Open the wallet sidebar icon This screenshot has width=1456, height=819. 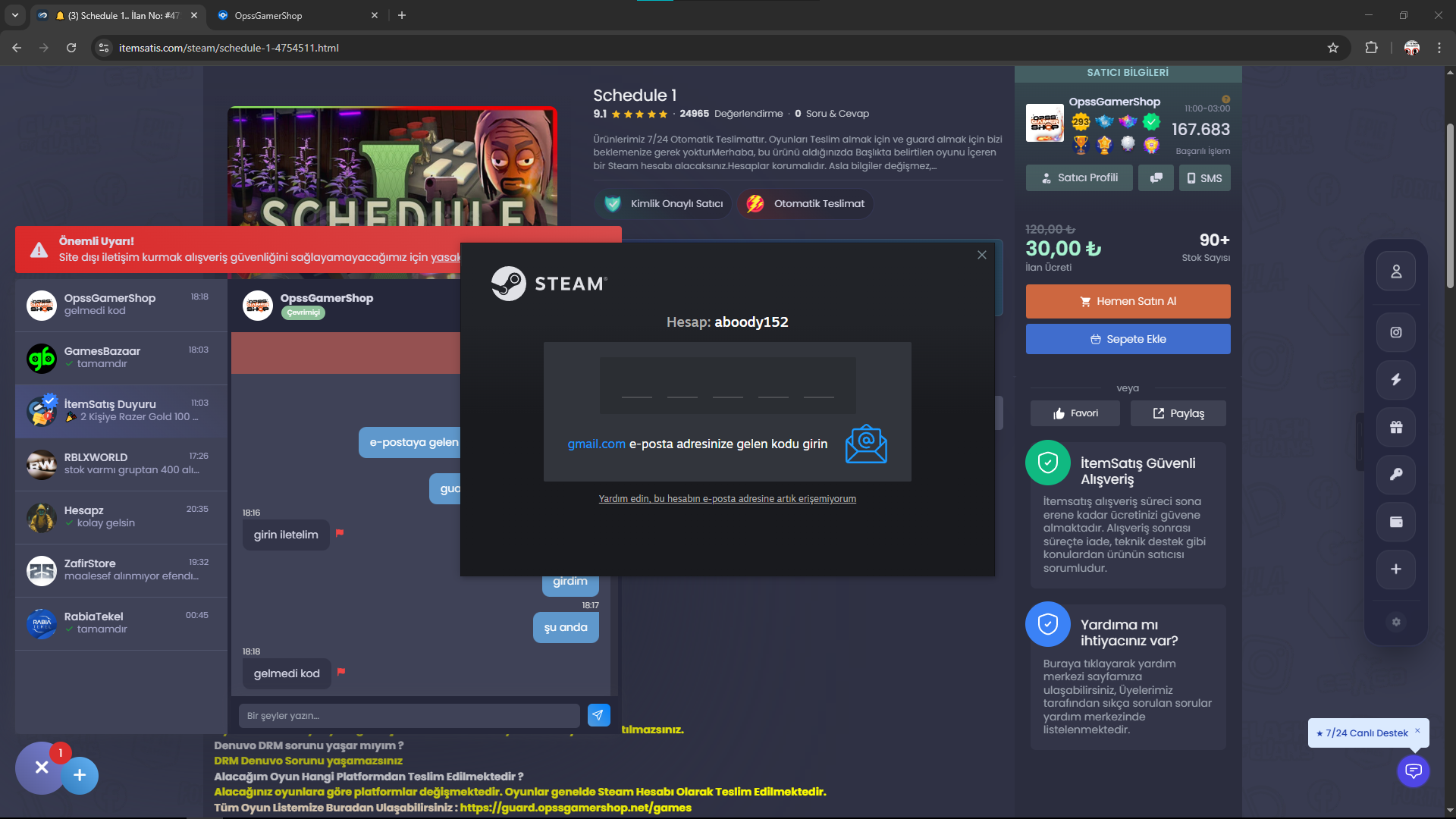1396,522
